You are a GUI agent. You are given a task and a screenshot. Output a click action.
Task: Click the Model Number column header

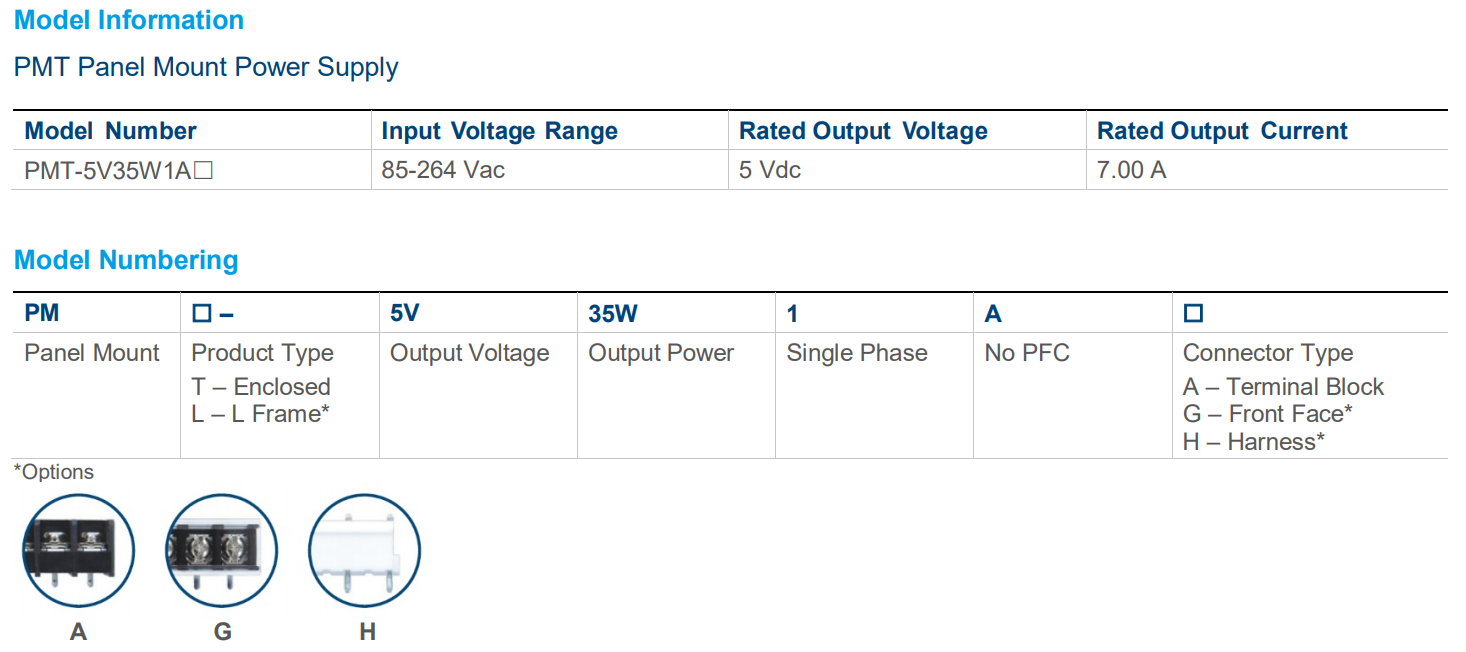point(110,131)
